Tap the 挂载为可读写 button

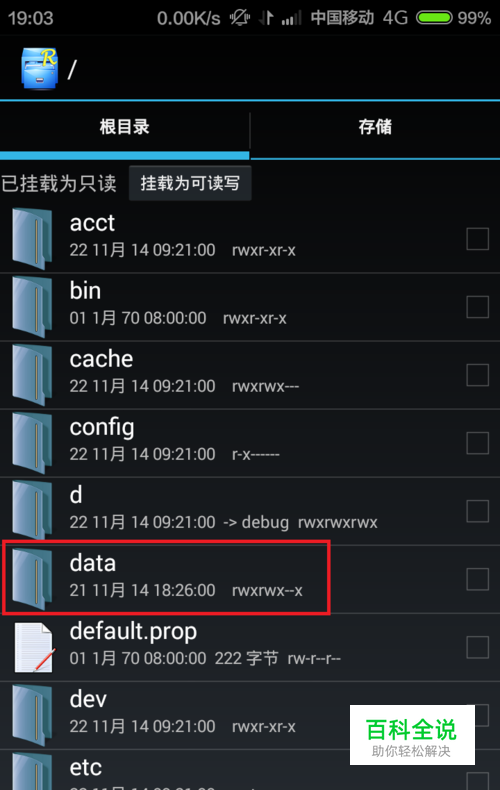click(x=190, y=183)
